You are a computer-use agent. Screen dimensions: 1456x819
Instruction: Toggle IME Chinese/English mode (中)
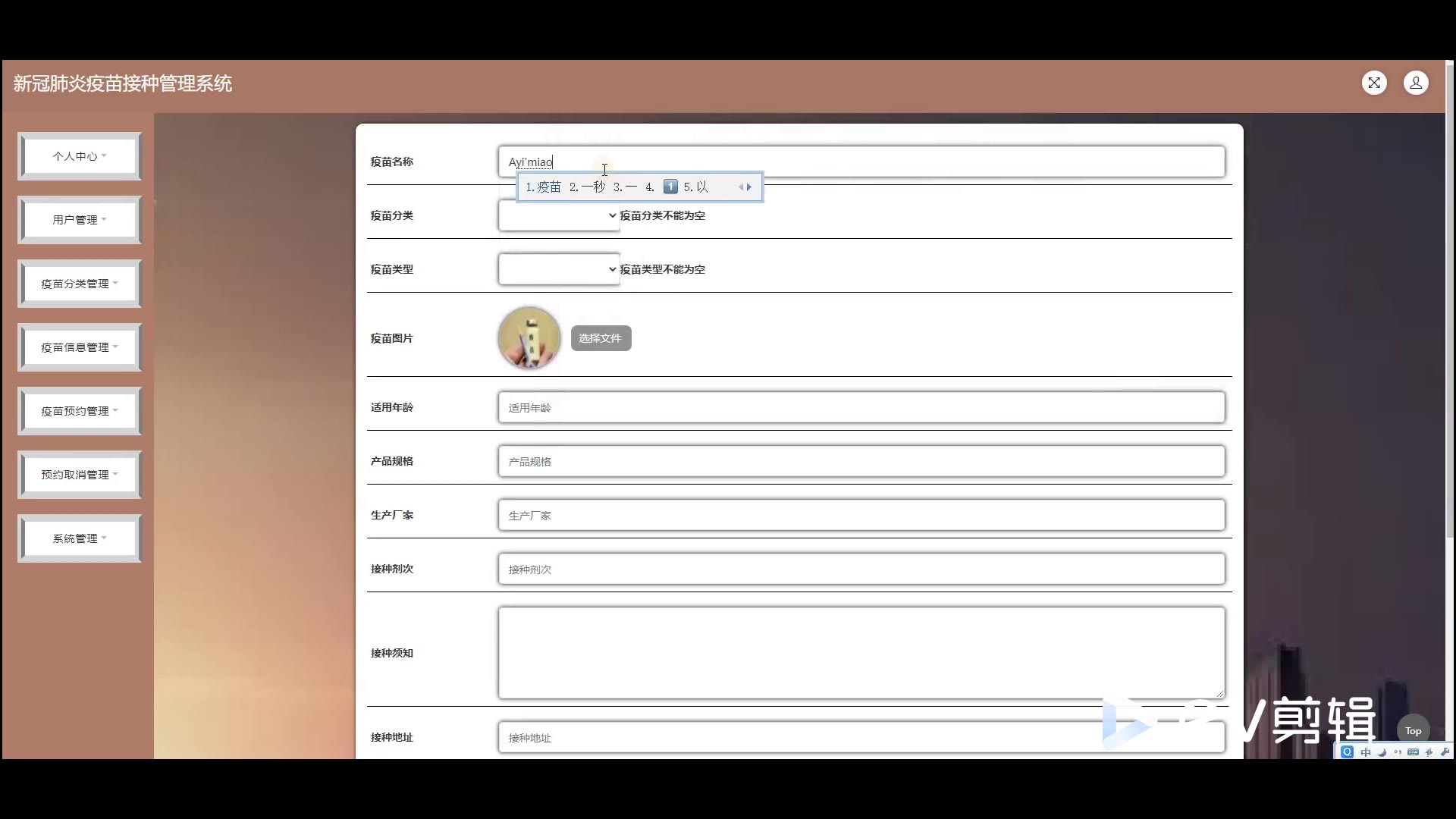1366,752
